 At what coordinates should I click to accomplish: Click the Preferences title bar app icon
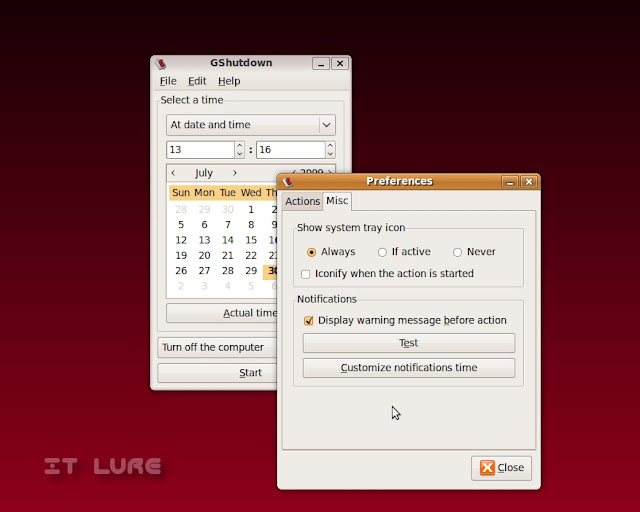[x=288, y=182]
